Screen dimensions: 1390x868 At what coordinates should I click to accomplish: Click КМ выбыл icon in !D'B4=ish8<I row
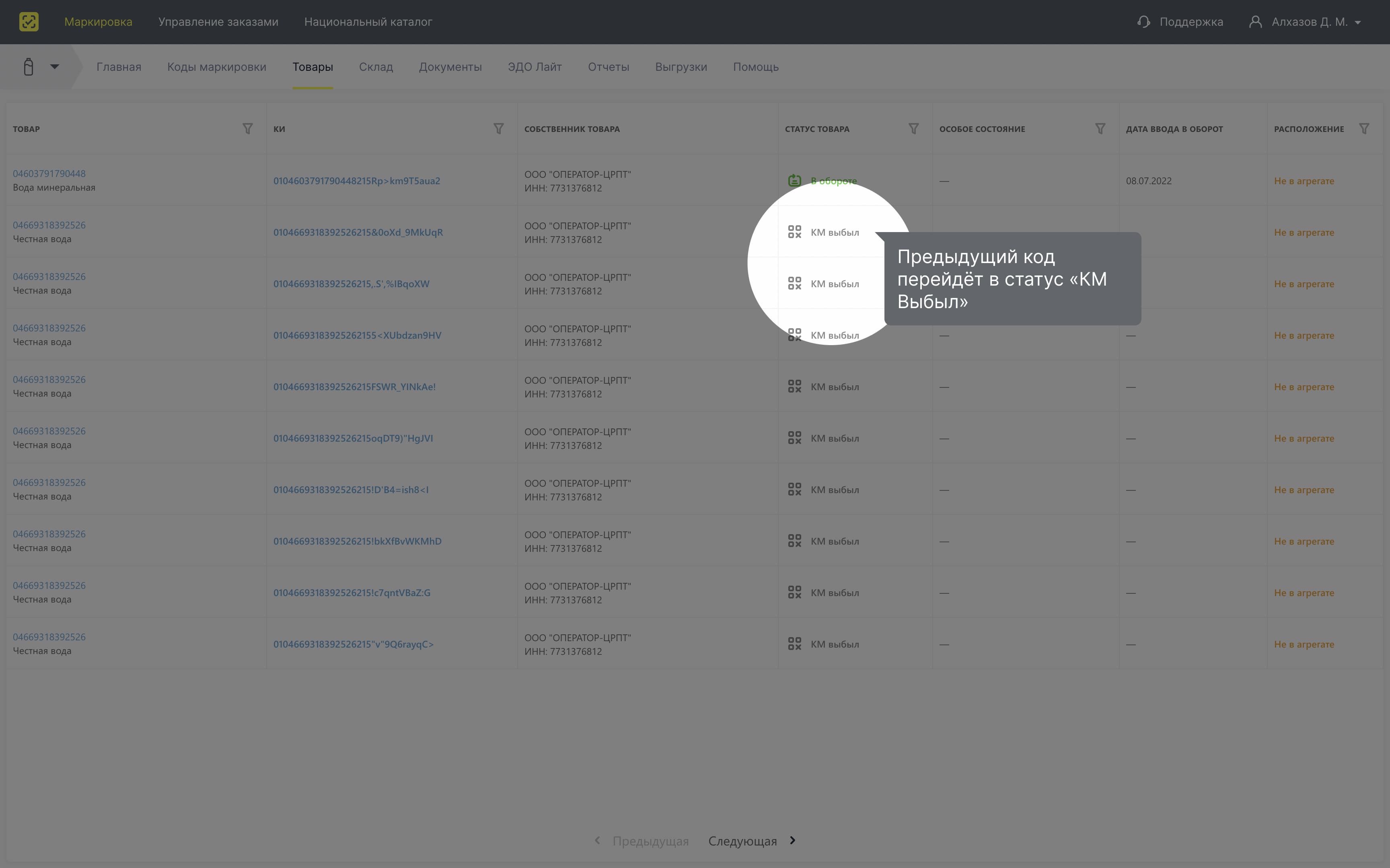(794, 490)
